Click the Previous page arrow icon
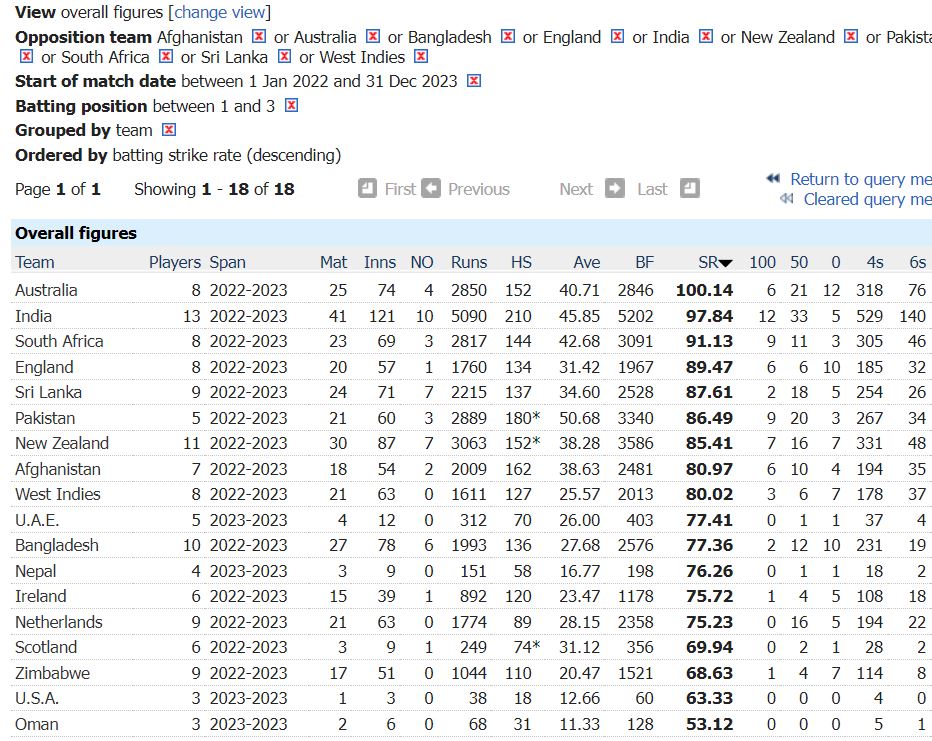Screen dimensions: 932x741 [431, 189]
